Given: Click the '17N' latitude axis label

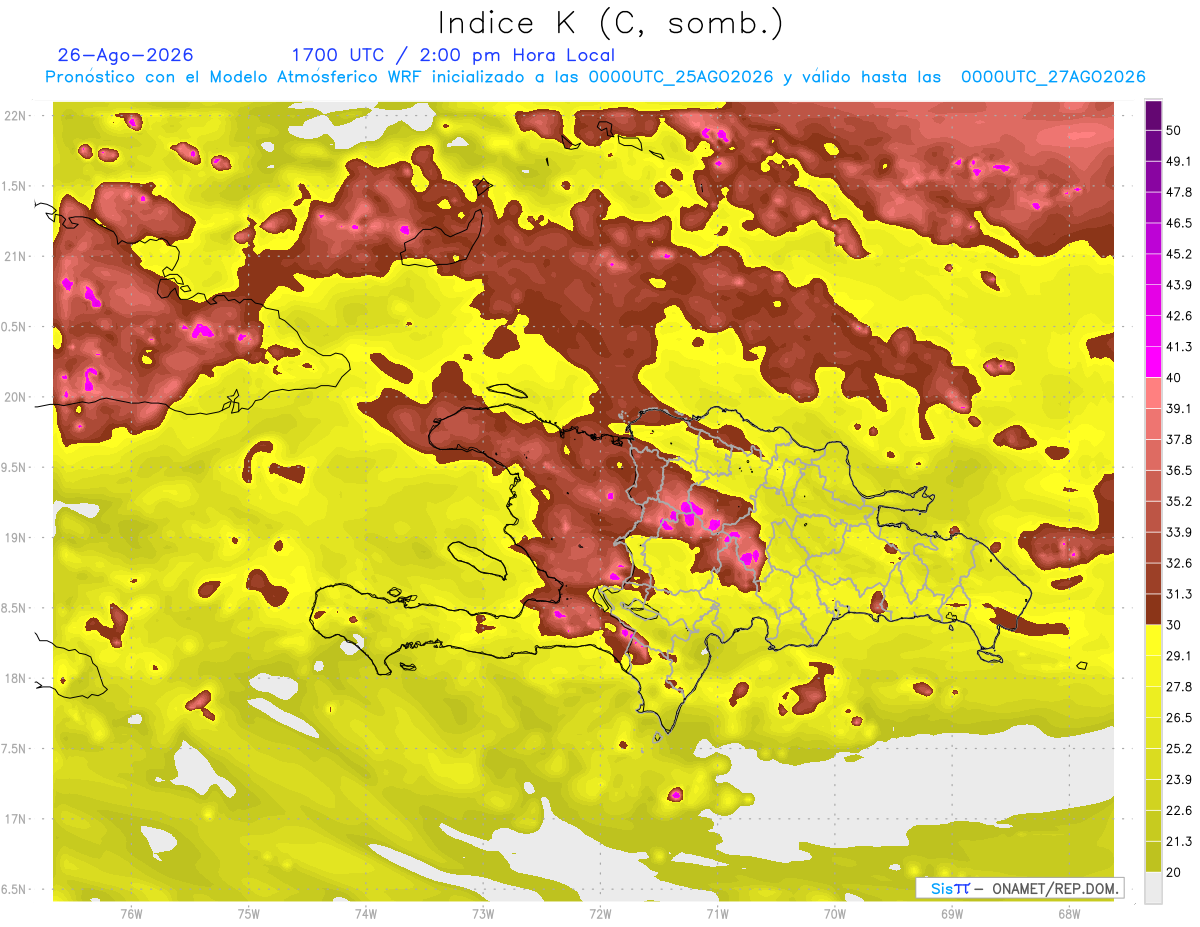Looking at the screenshot, I should [17, 820].
